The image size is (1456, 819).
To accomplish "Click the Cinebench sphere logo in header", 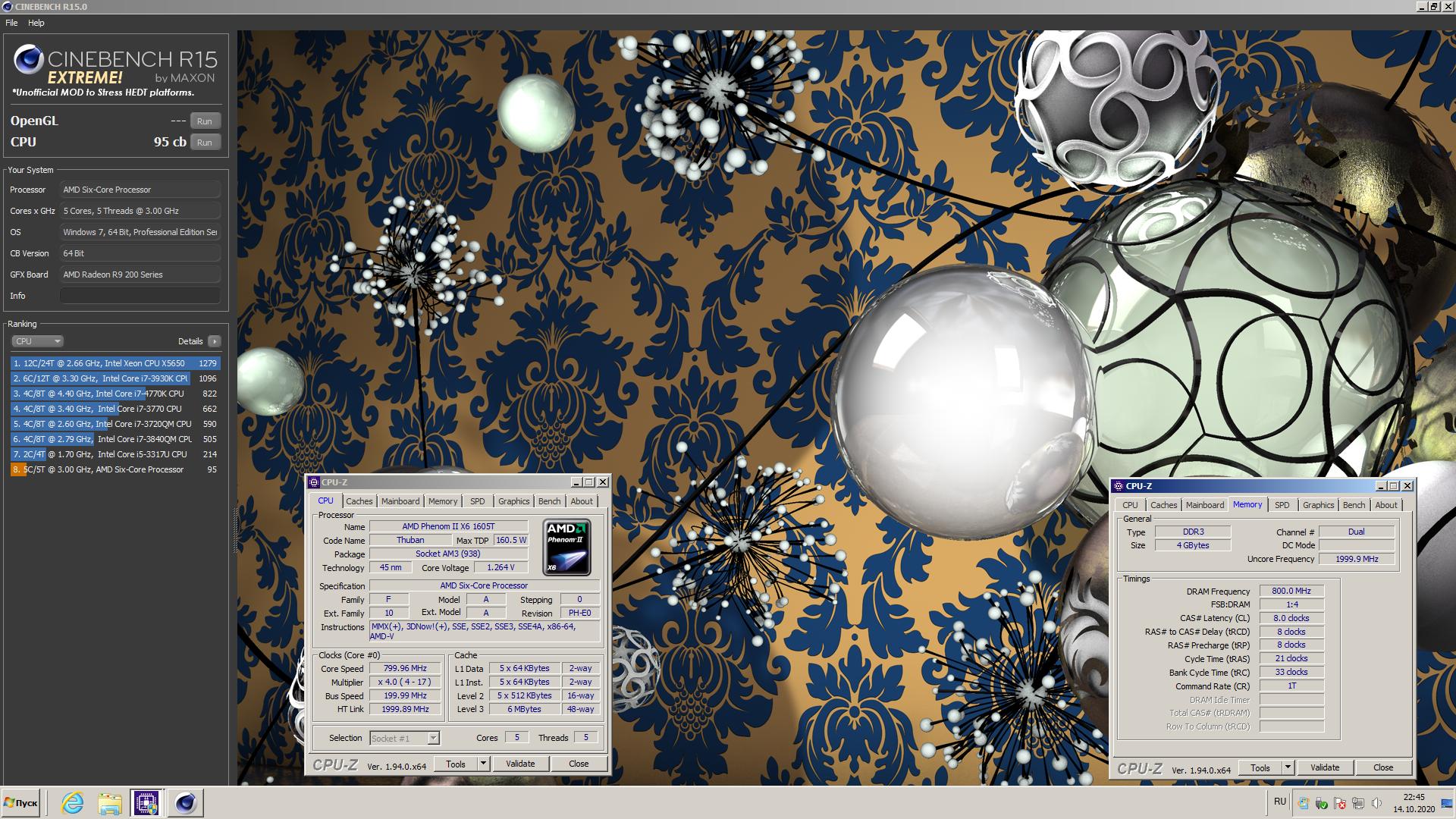I will point(29,59).
